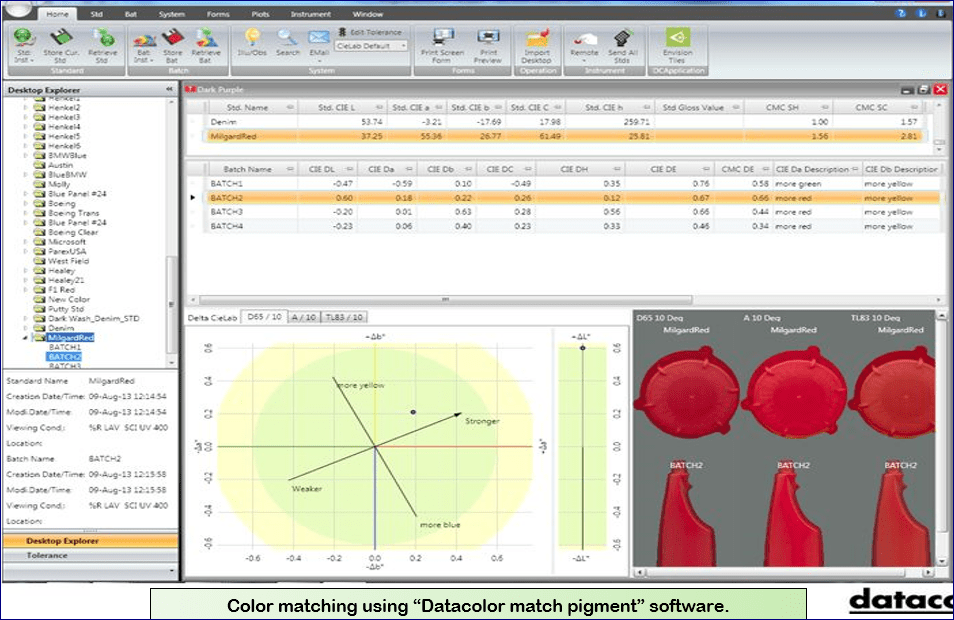Screen dimensions: 954x620
Task: Open the Window ribbon tab
Action: pyautogui.click(x=367, y=13)
